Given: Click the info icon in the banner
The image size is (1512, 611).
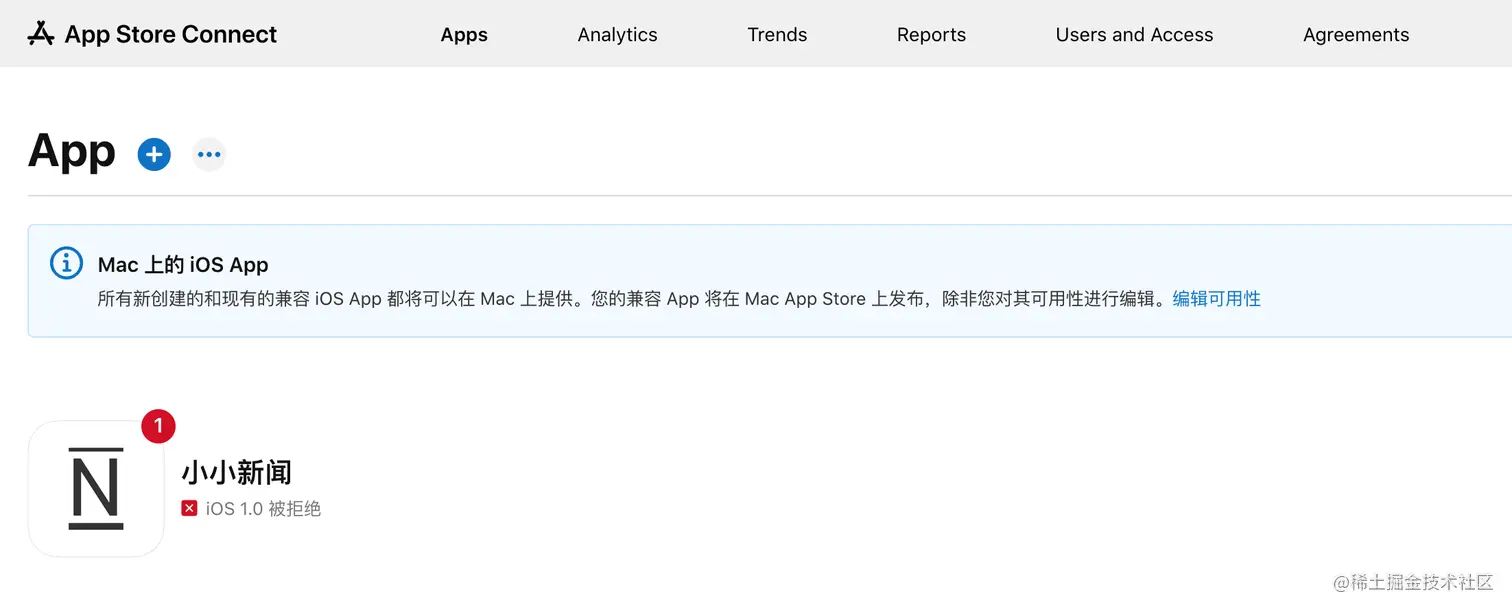Looking at the screenshot, I should 67,263.
